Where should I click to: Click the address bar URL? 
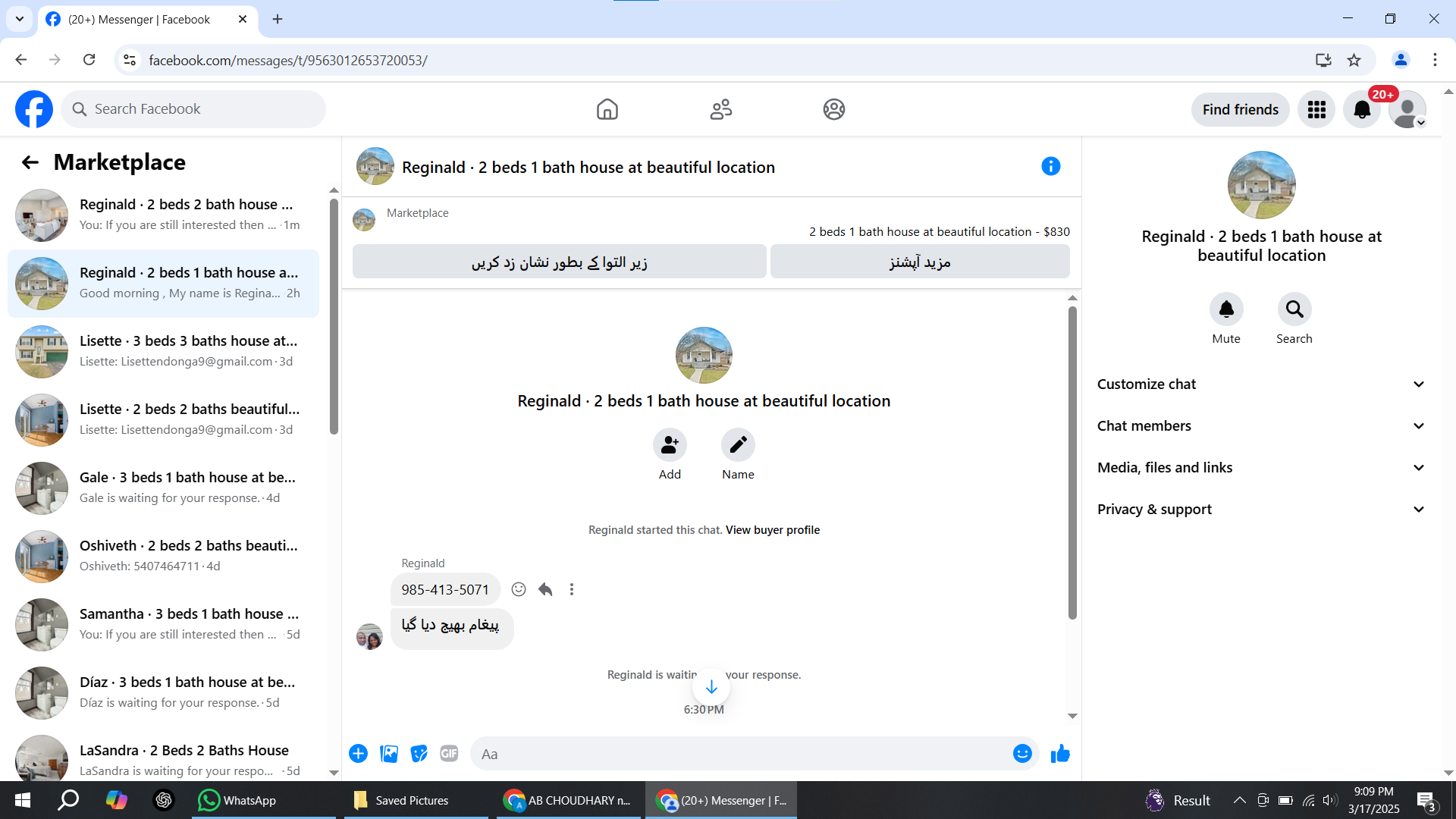[288, 60]
